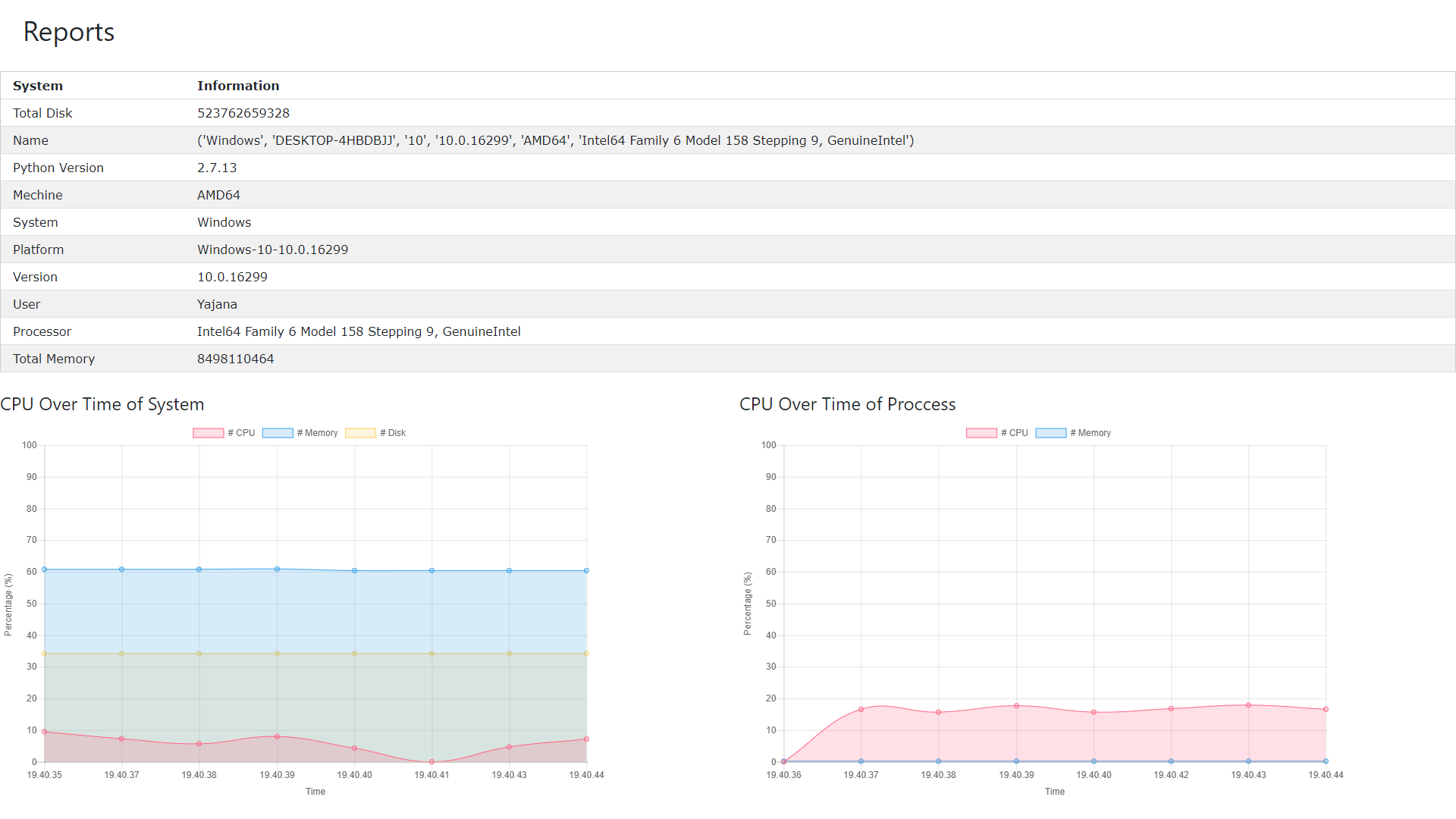The width and height of the screenshot is (1456, 819).
Task: Select the user name Yajana
Action: pyautogui.click(x=218, y=304)
